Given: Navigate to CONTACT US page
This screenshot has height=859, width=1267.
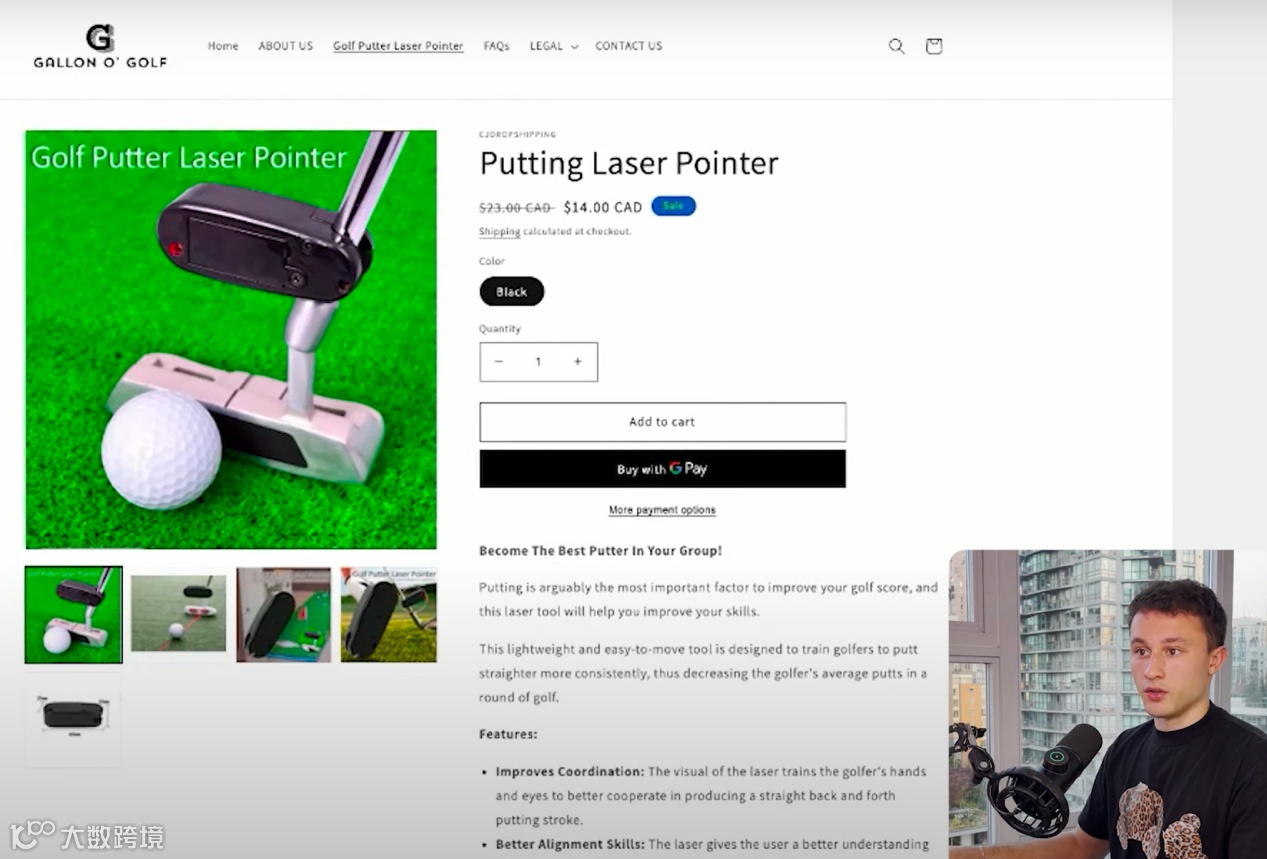Looking at the screenshot, I should click(628, 46).
